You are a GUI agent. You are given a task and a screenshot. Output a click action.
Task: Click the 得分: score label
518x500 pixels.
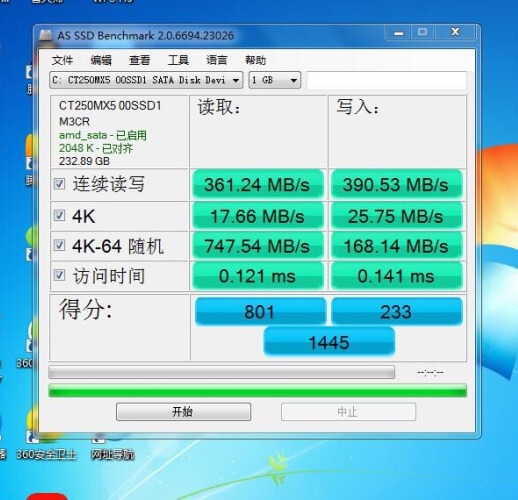(x=86, y=309)
